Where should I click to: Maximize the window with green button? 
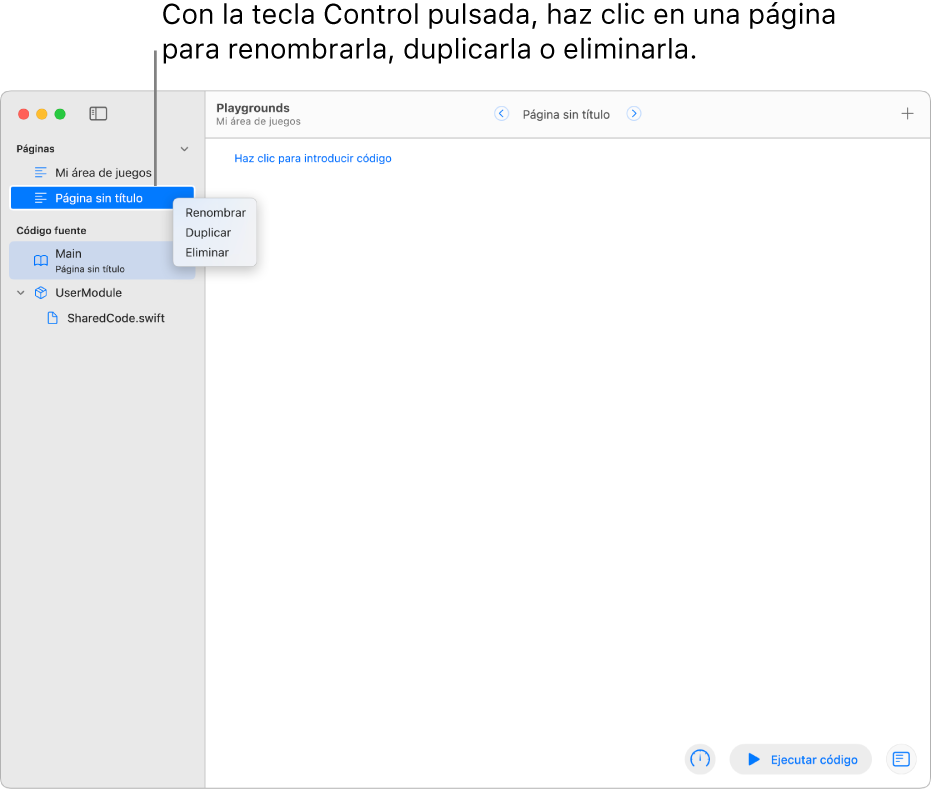pos(60,114)
